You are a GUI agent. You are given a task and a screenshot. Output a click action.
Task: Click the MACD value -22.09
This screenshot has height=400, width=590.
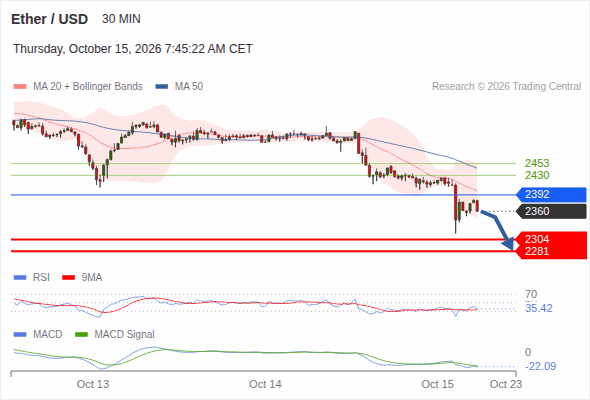point(540,367)
